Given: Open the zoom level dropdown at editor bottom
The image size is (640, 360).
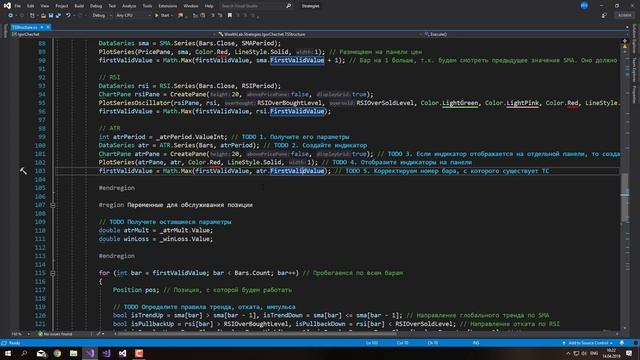Looking at the screenshot, I should pos(22,334).
